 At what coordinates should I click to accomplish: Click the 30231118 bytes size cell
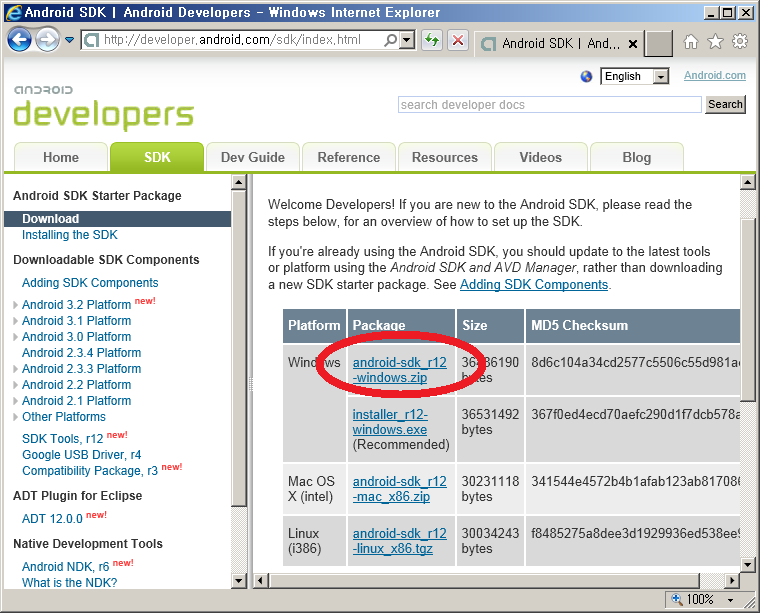pos(490,489)
